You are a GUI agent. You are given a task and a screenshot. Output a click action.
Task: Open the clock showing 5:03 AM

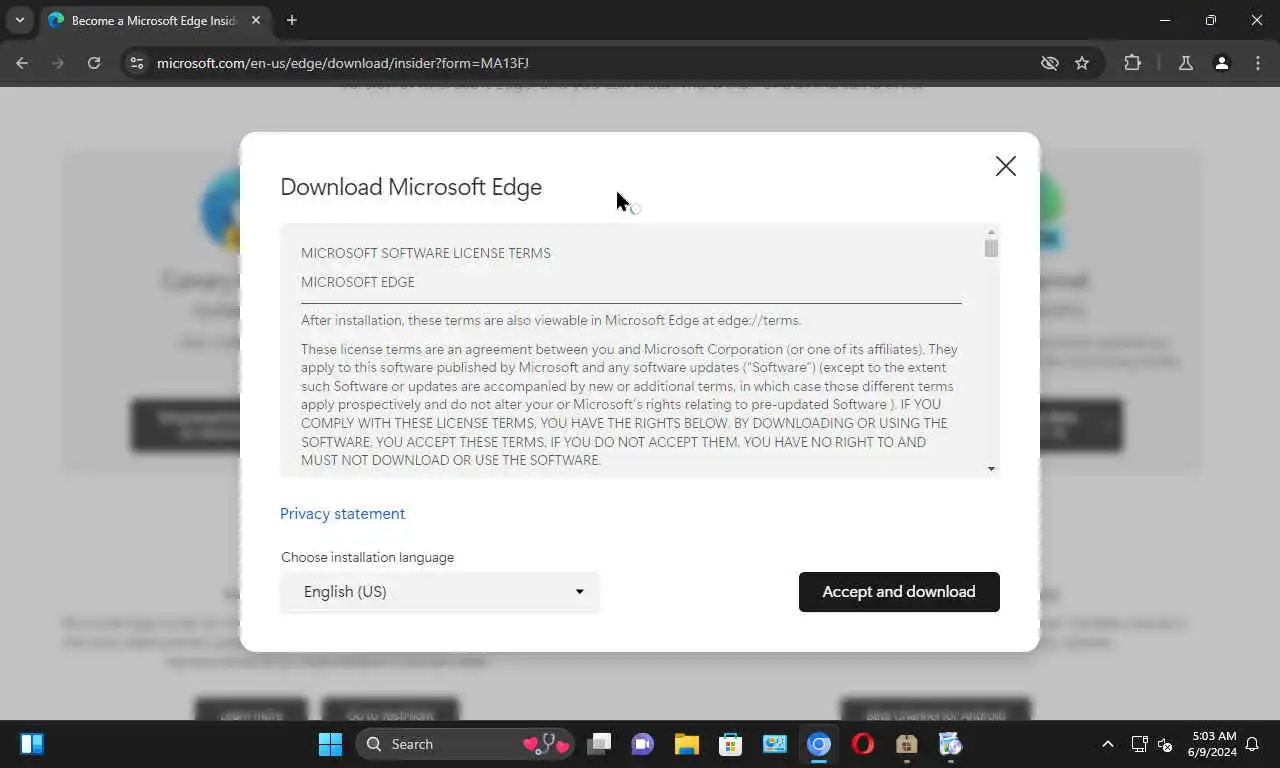tap(1212, 744)
